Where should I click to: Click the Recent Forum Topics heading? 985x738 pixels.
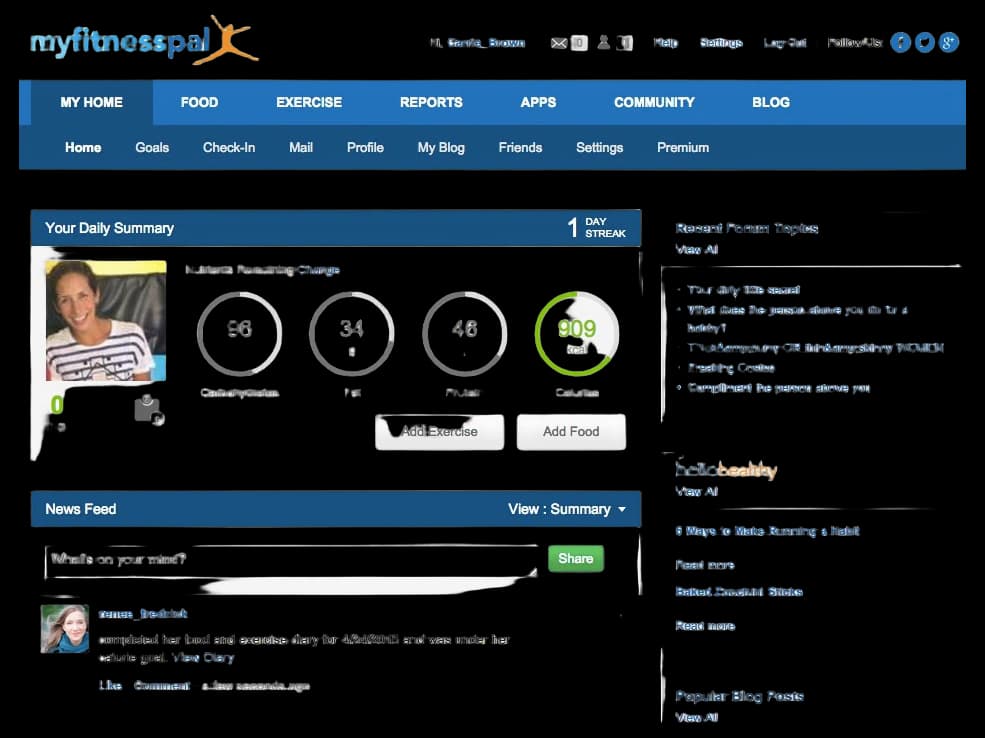pos(746,228)
